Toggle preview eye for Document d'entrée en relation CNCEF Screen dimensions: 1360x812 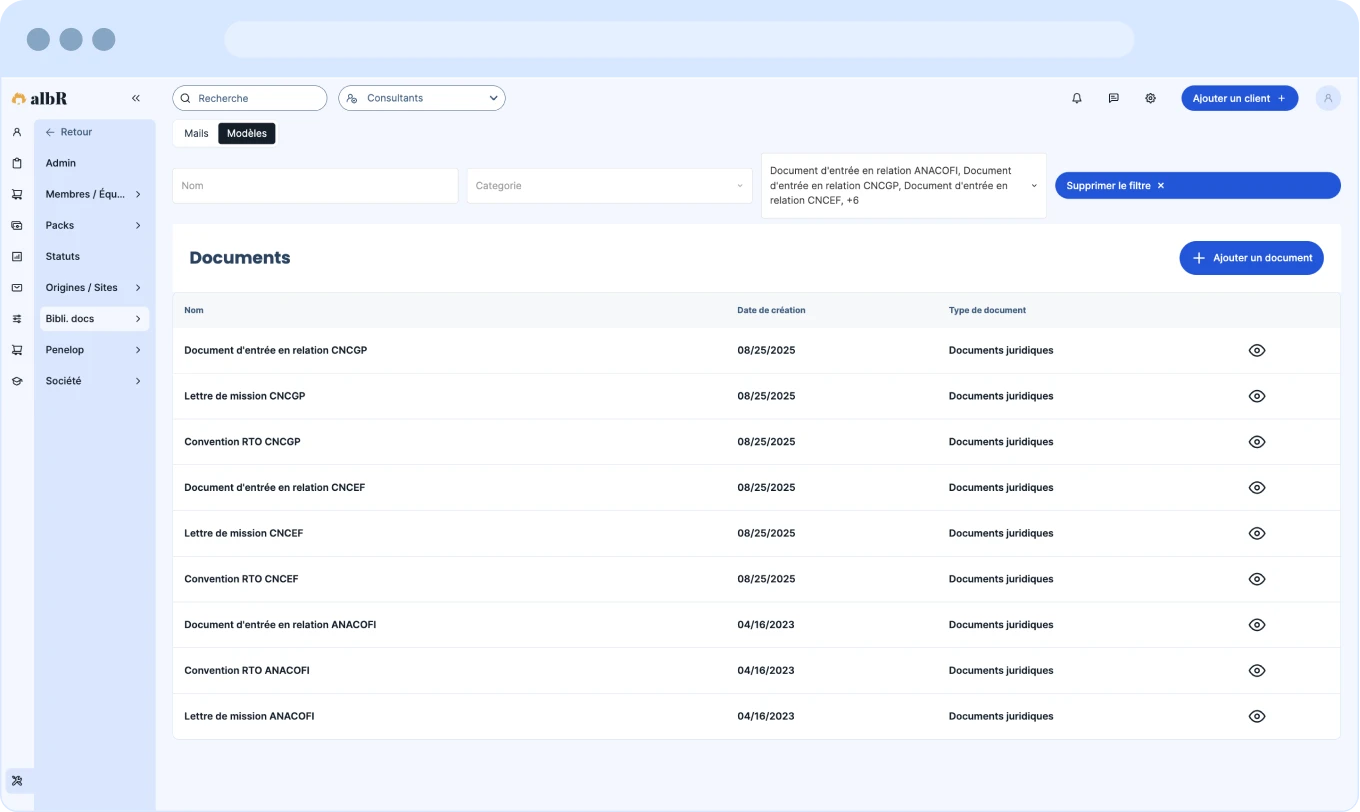click(1257, 488)
